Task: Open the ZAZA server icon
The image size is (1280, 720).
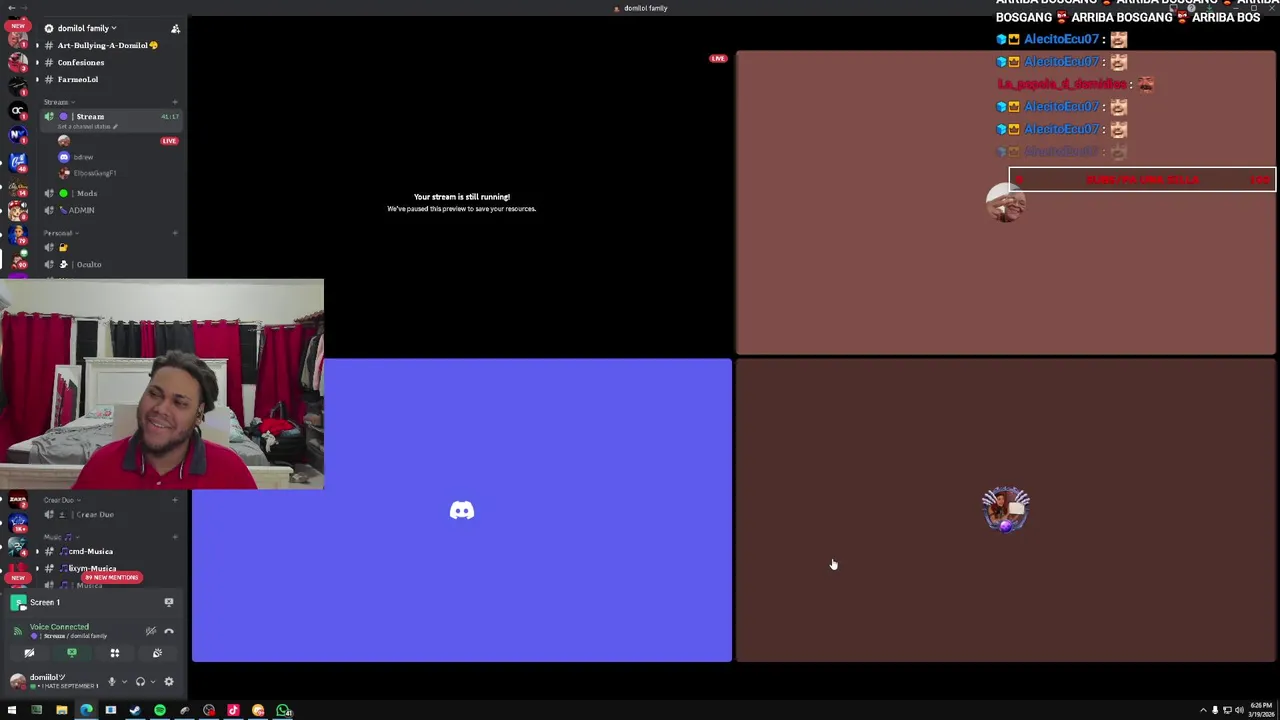Action: point(17,500)
